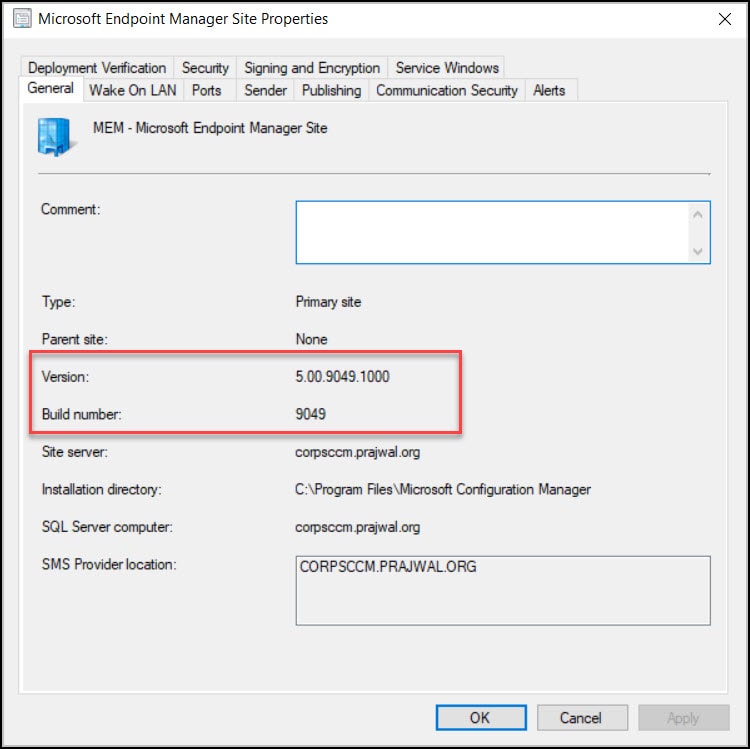Click the Site server value corpsccm.prajwal.org

pos(358,452)
